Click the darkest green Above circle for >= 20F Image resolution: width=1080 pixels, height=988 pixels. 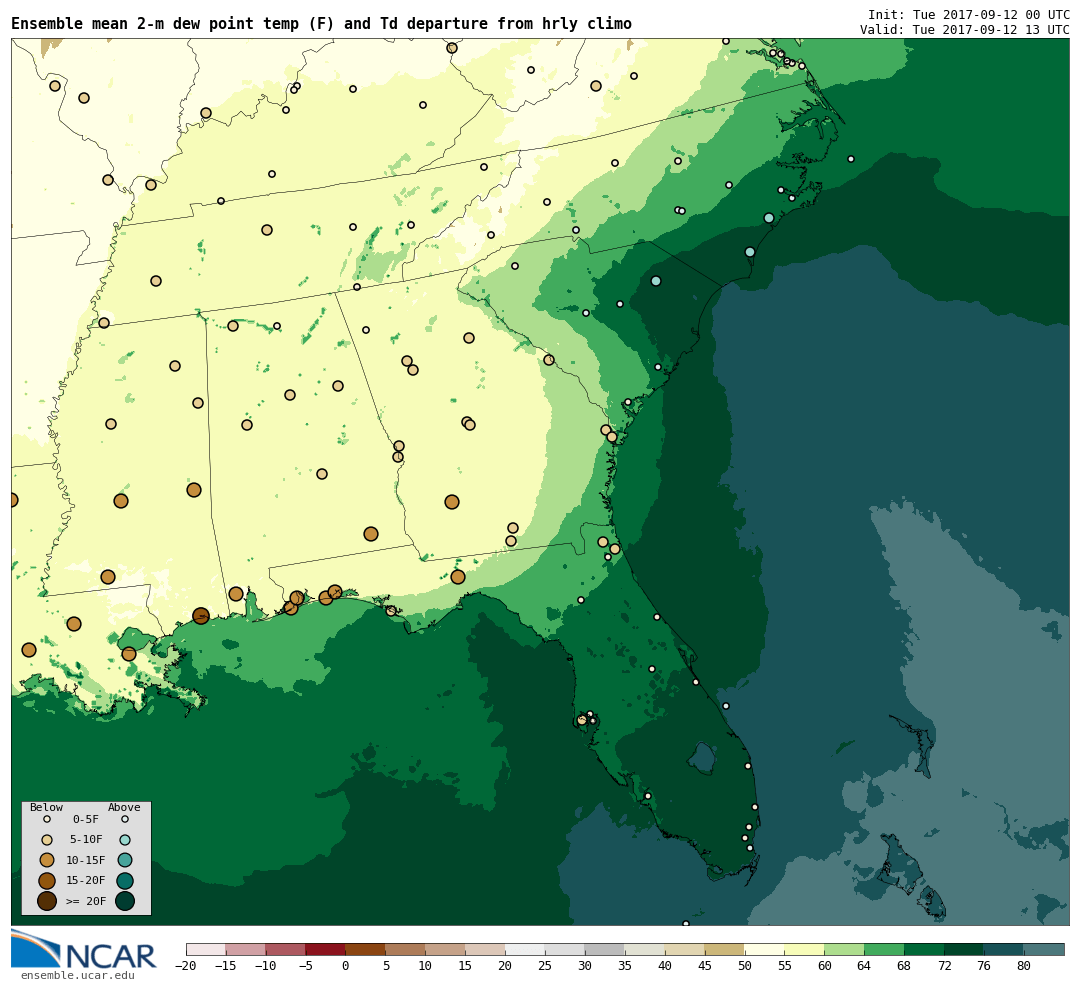pos(125,900)
